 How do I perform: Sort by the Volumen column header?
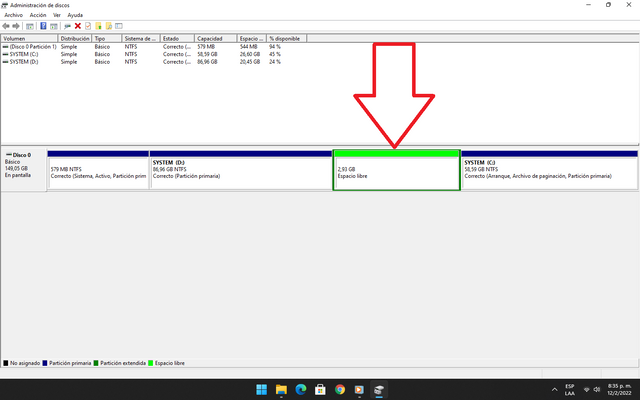click(30, 38)
